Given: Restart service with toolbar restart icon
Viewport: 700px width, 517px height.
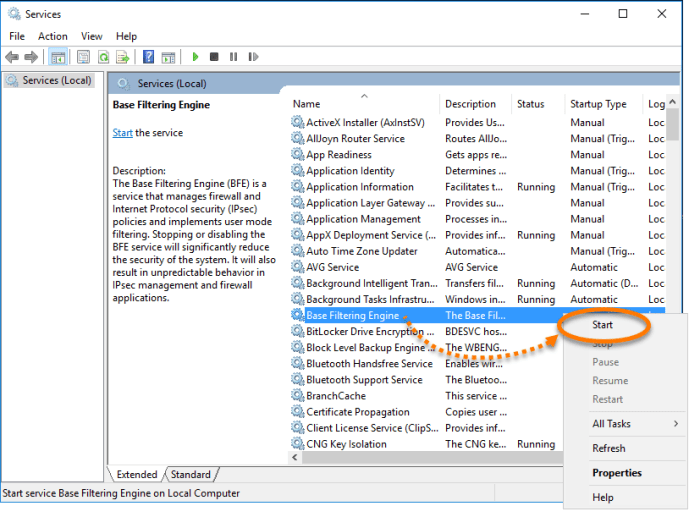Looking at the screenshot, I should click(x=253, y=57).
